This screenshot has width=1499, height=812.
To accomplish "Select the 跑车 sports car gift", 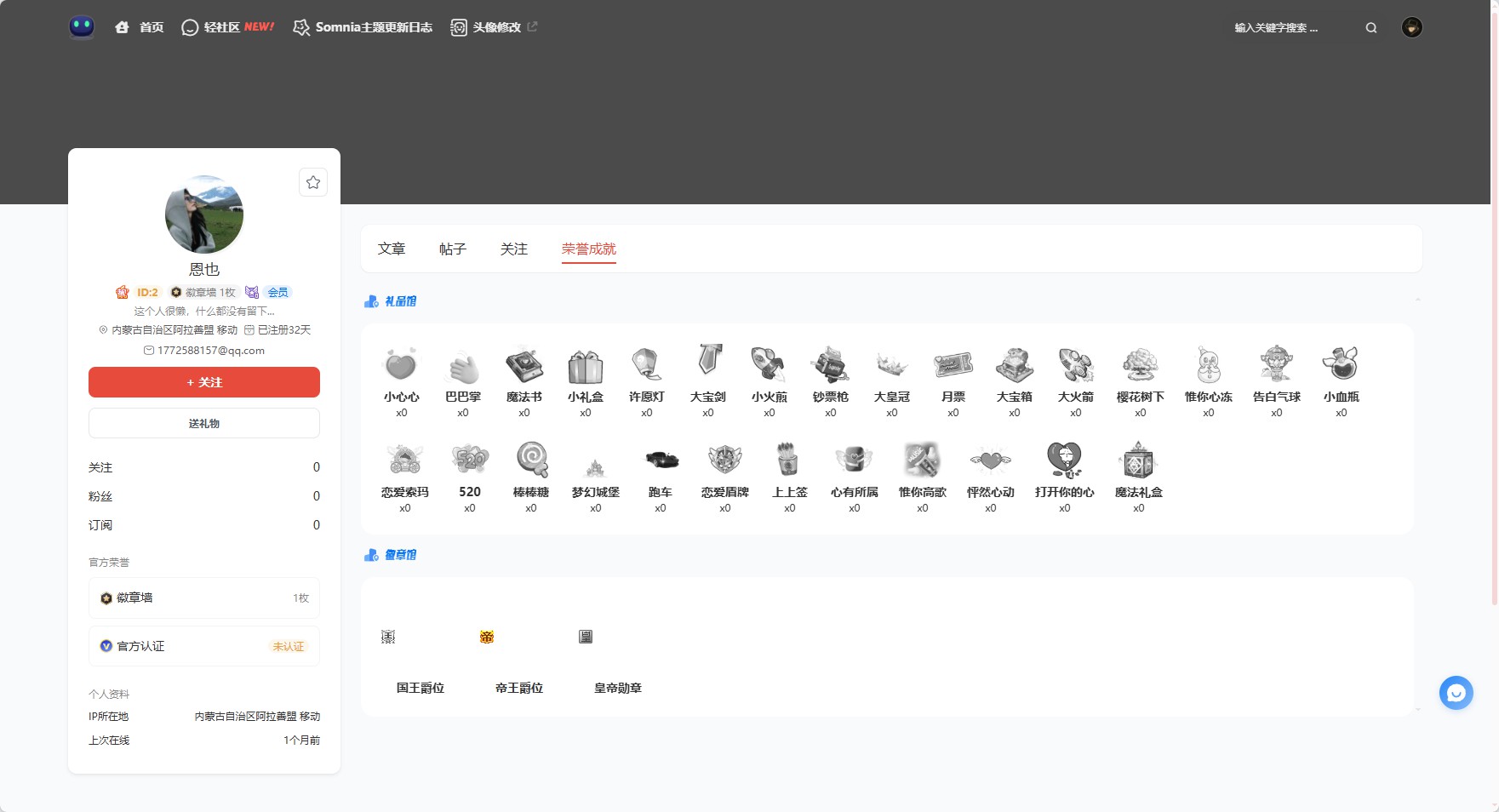I will point(661,460).
